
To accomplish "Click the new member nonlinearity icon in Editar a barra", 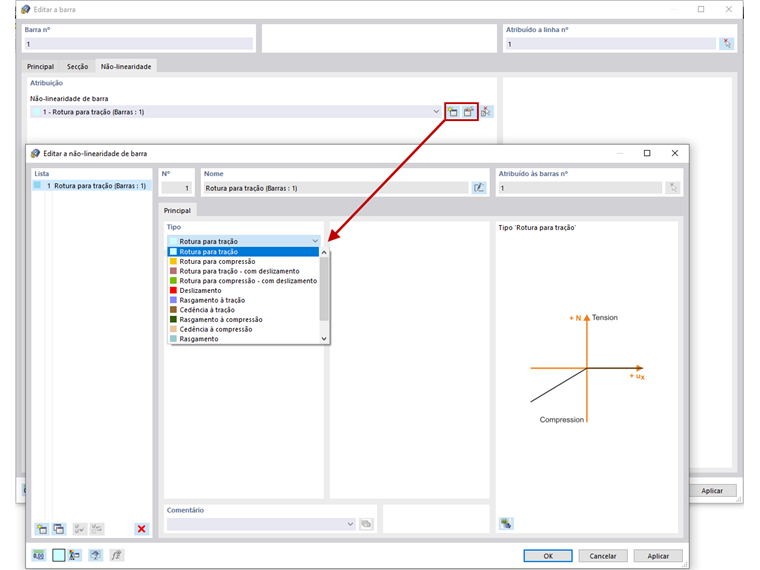I will pos(453,112).
